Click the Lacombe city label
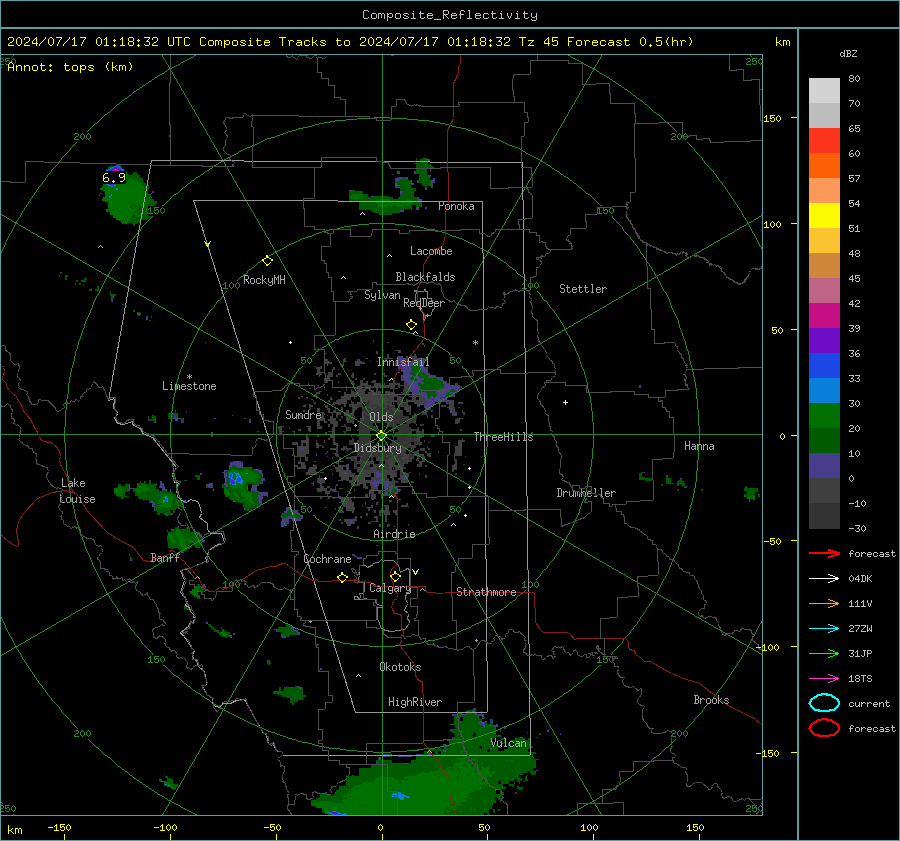 (x=431, y=251)
